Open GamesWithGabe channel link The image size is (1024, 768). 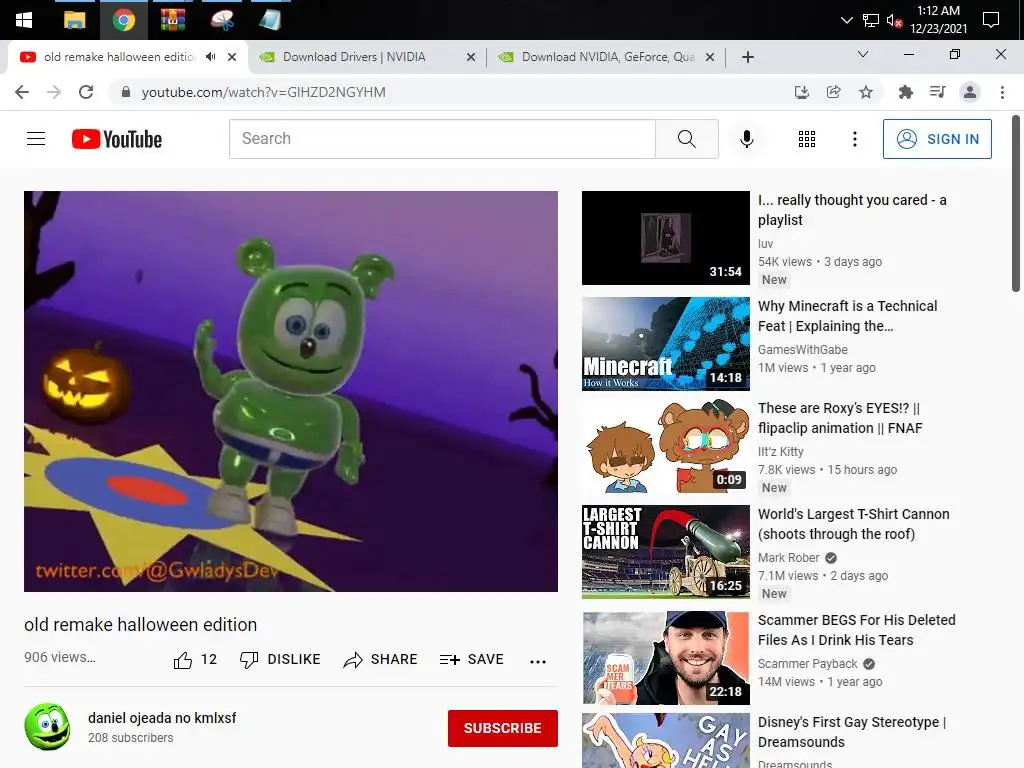tap(803, 349)
